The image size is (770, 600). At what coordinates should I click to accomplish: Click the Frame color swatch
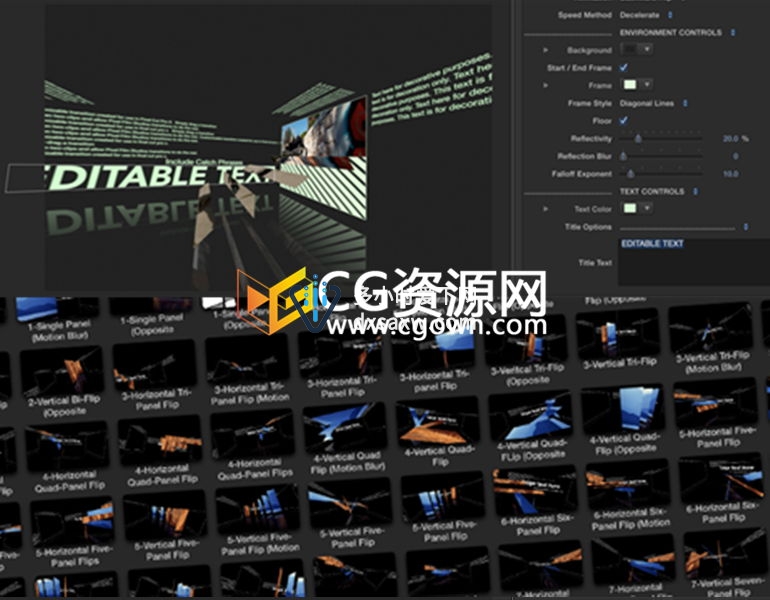[x=630, y=84]
